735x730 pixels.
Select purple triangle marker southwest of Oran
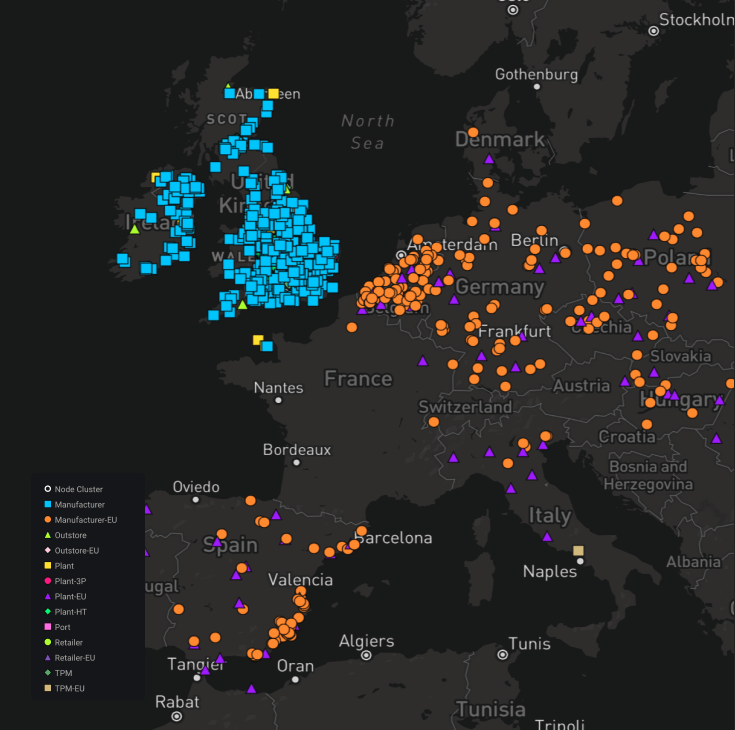251,688
